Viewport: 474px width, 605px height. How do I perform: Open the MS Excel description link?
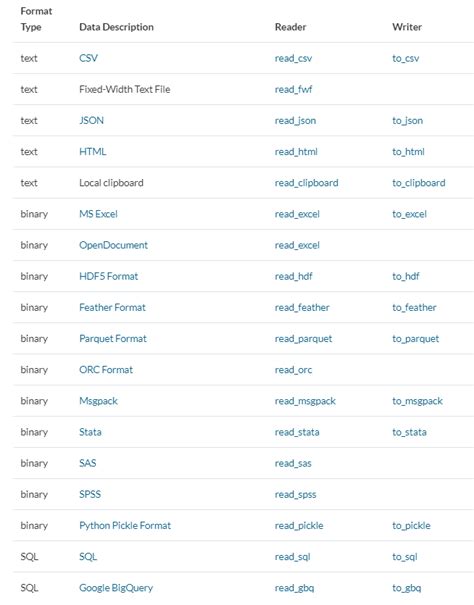click(98, 214)
